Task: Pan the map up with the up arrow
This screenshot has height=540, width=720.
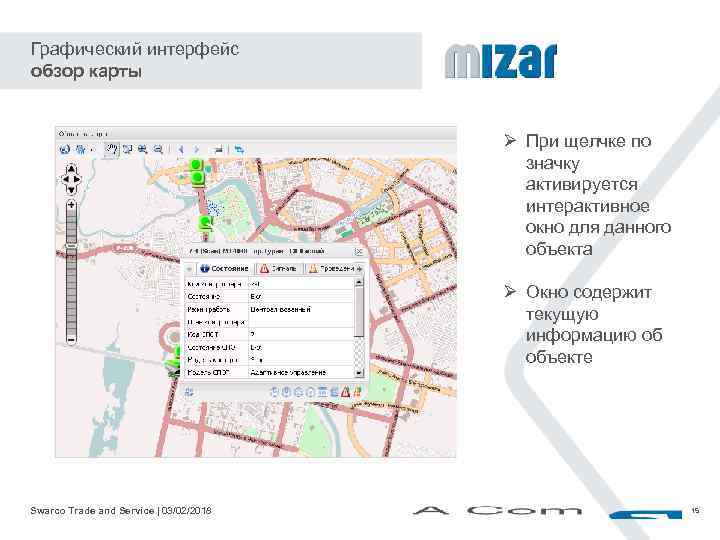Action: coord(71,169)
